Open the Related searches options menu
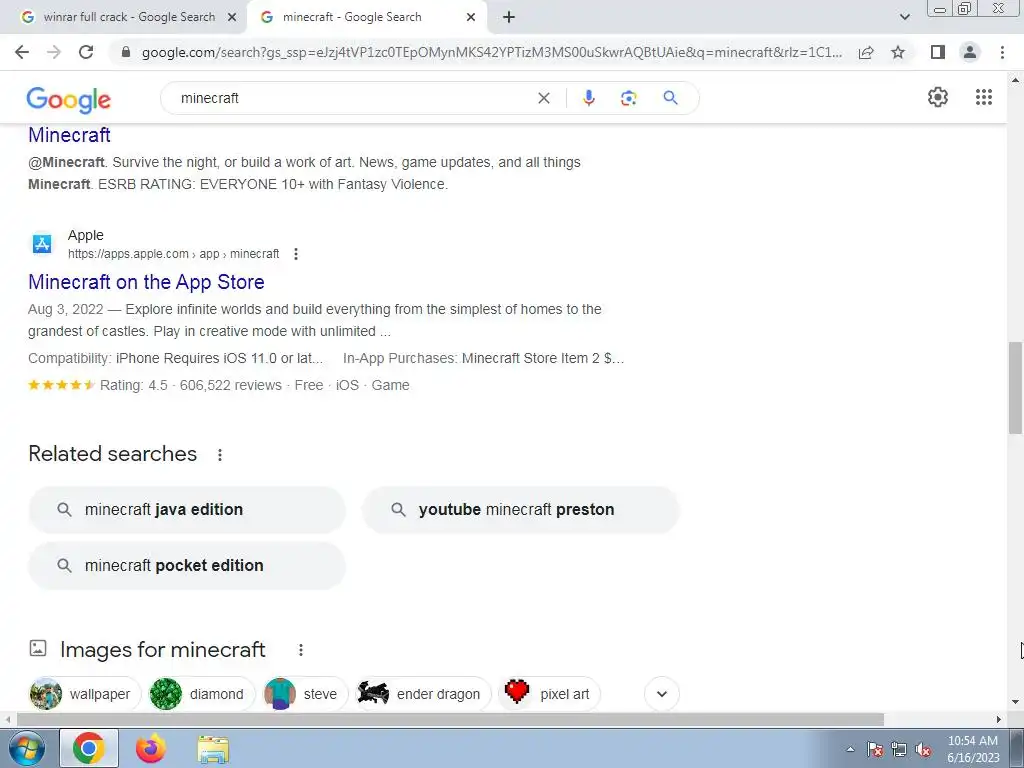This screenshot has height=768, width=1024. pyautogui.click(x=220, y=455)
